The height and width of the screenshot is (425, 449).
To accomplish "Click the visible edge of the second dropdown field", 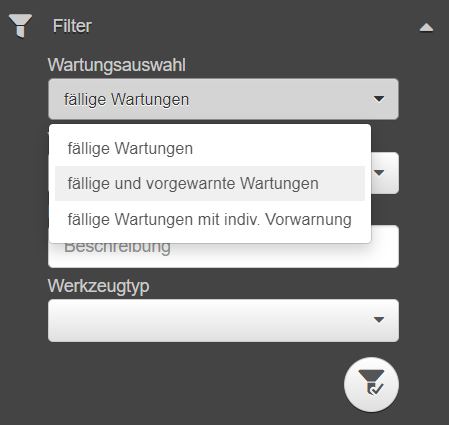I will [385, 173].
